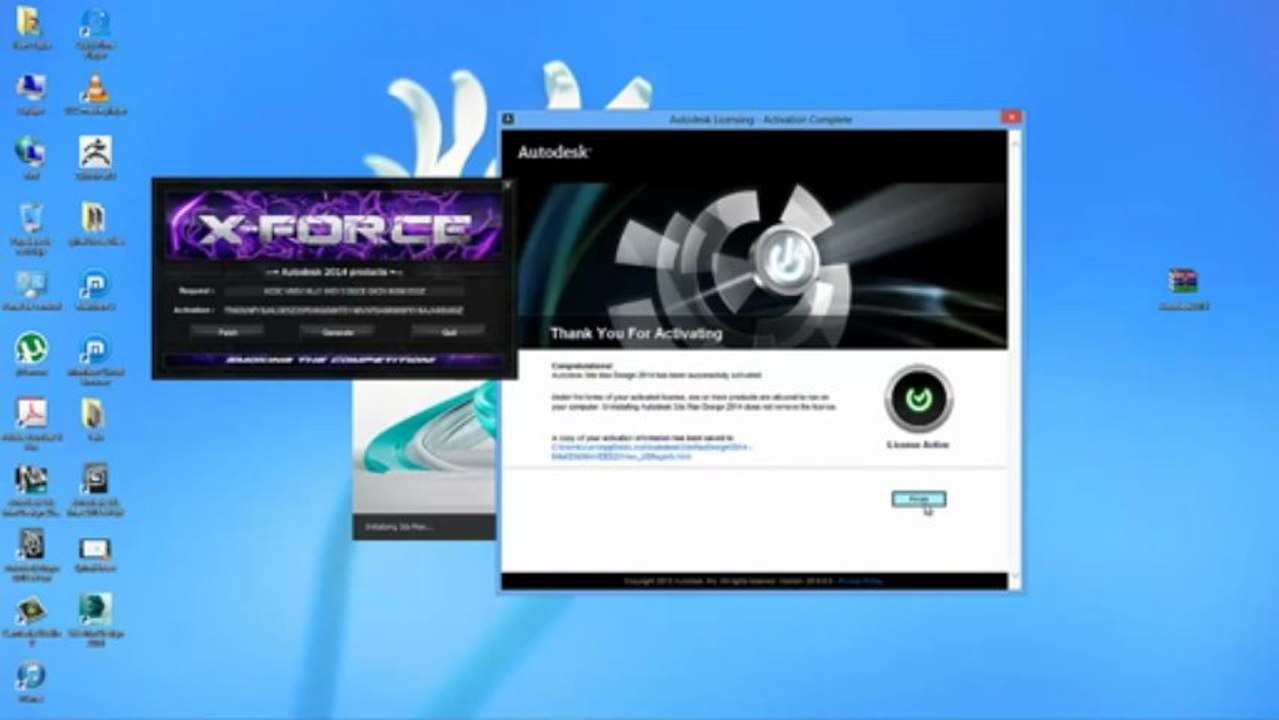Open the Recycle Bin desktop icon

(x=31, y=217)
